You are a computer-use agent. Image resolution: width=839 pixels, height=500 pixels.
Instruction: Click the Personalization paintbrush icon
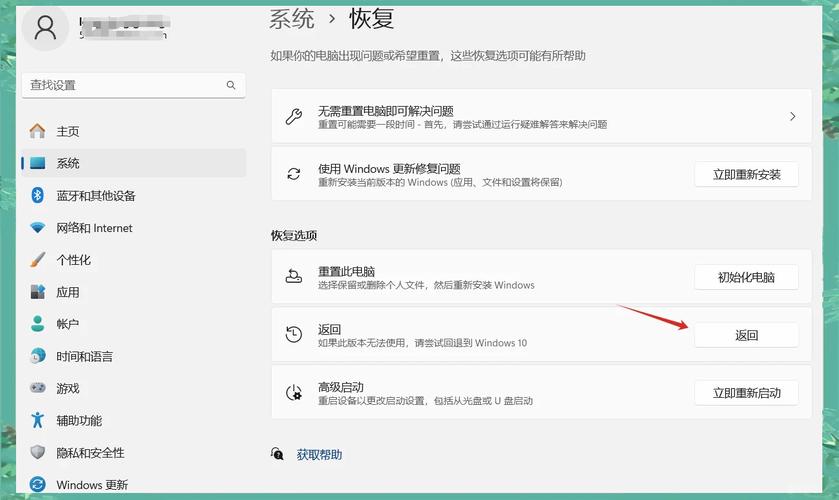[x=37, y=260]
